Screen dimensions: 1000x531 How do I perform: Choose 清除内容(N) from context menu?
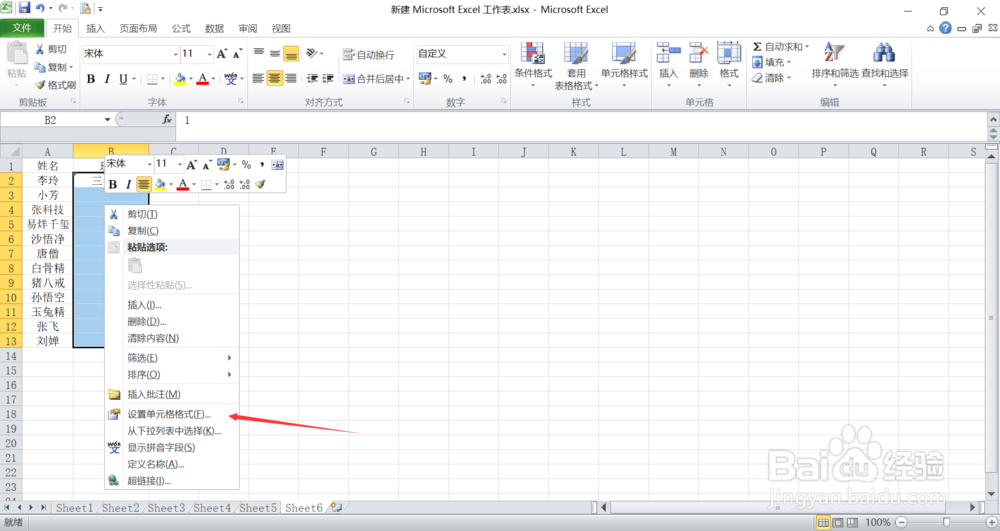click(172, 338)
